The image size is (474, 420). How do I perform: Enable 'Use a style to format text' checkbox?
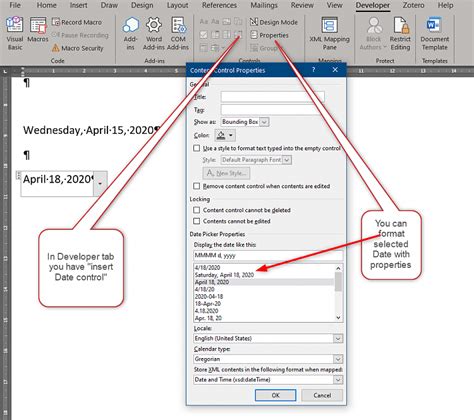tap(197, 148)
